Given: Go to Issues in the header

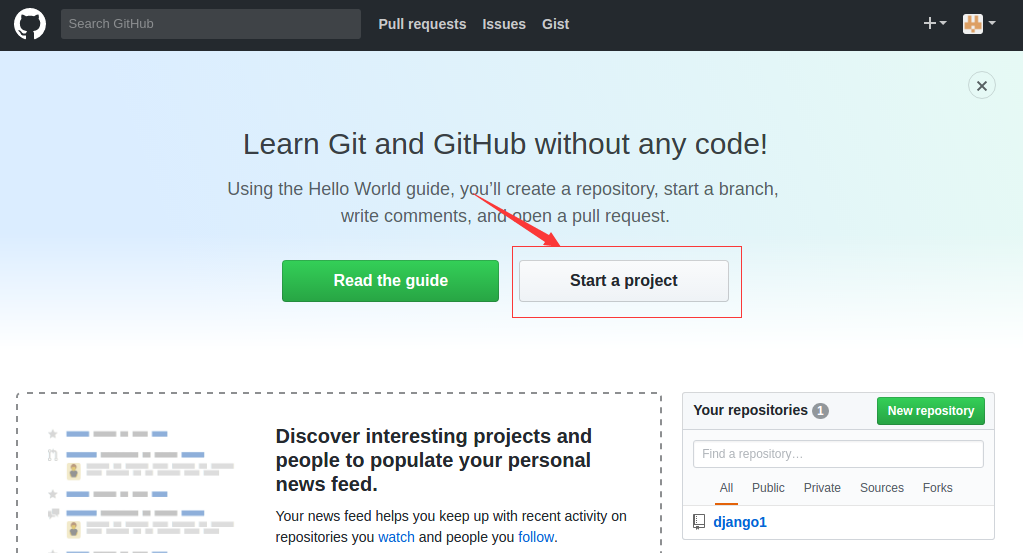Looking at the screenshot, I should (x=504, y=24).
